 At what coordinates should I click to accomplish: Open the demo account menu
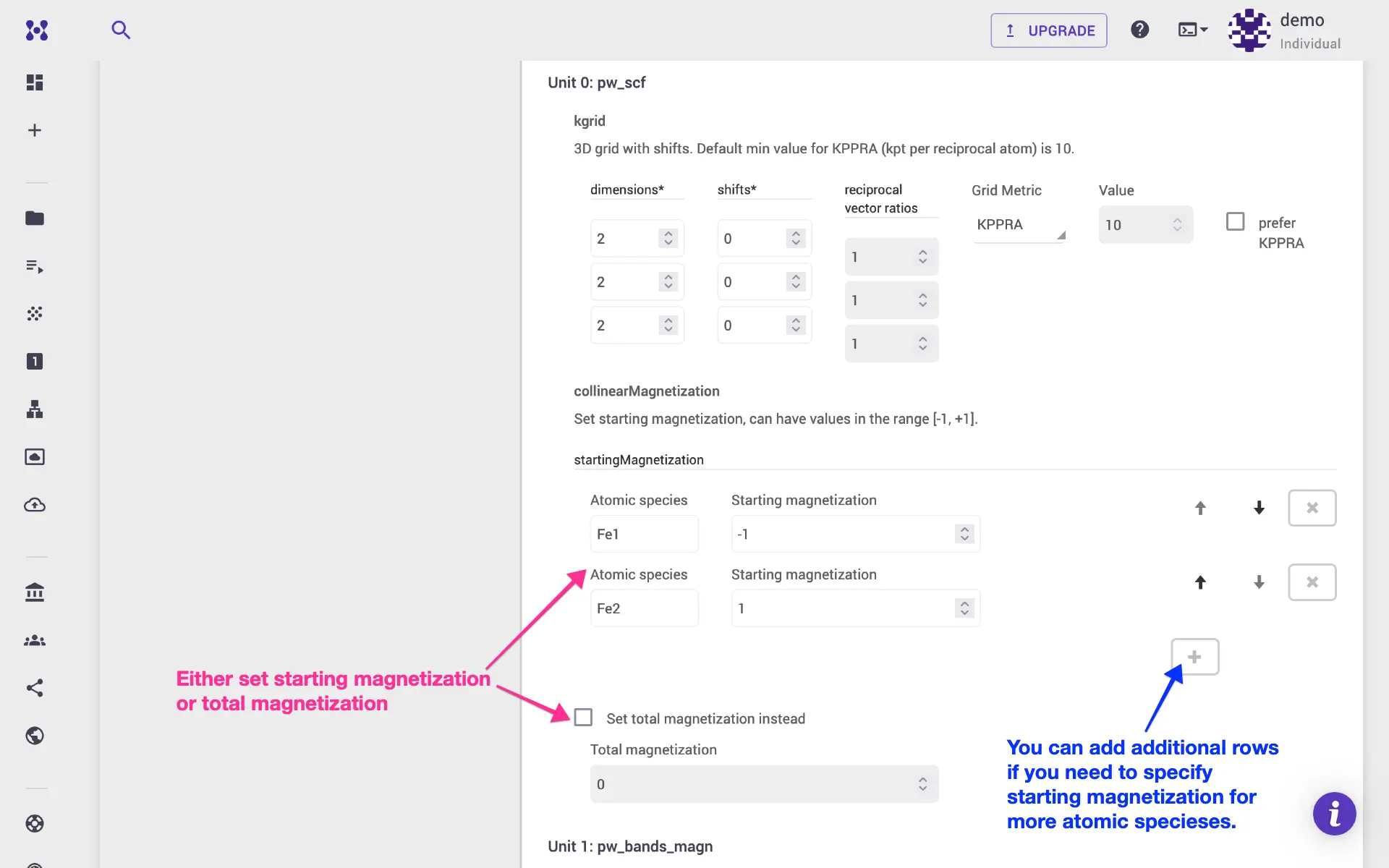pos(1285,30)
